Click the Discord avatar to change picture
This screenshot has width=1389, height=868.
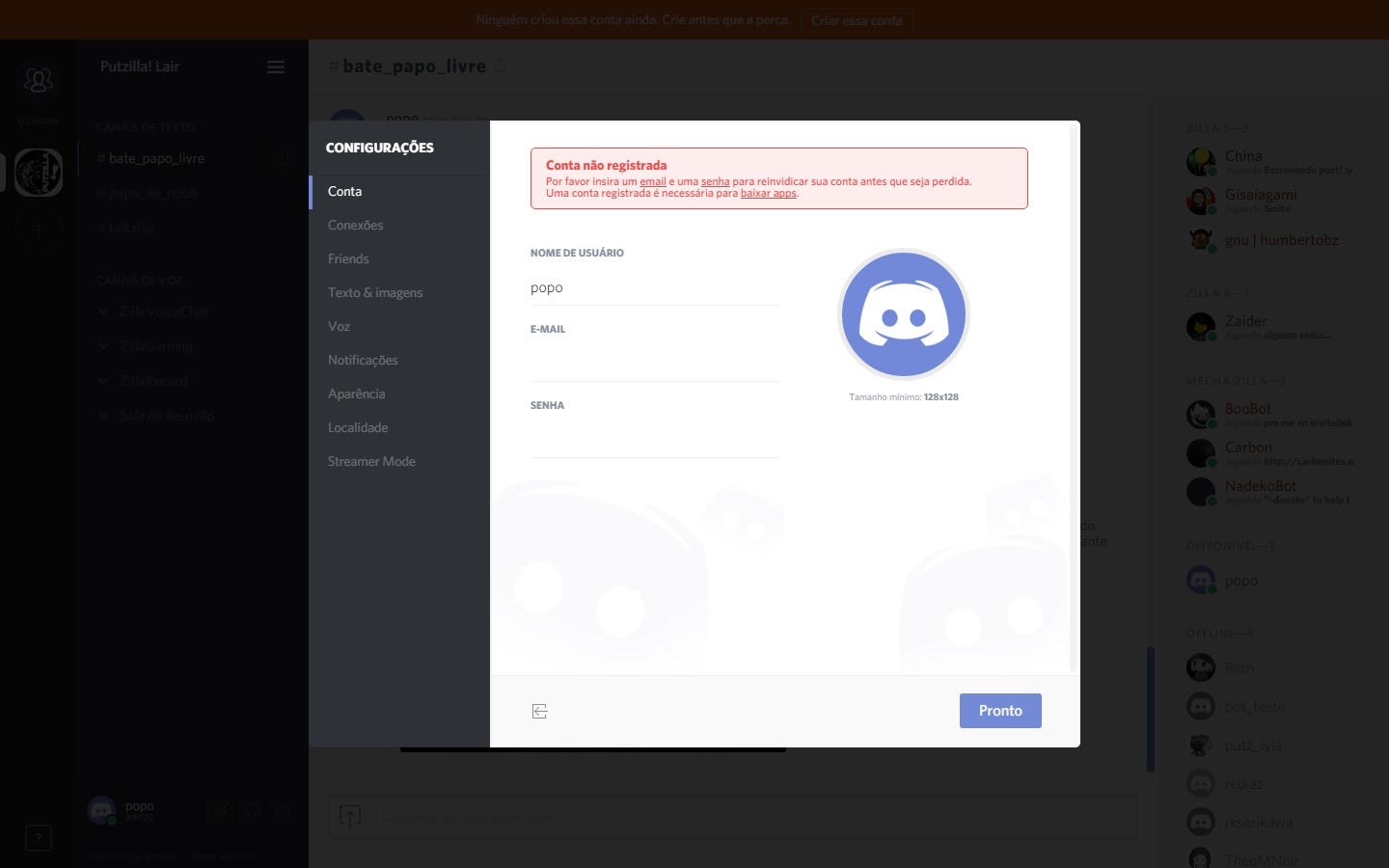point(904,314)
